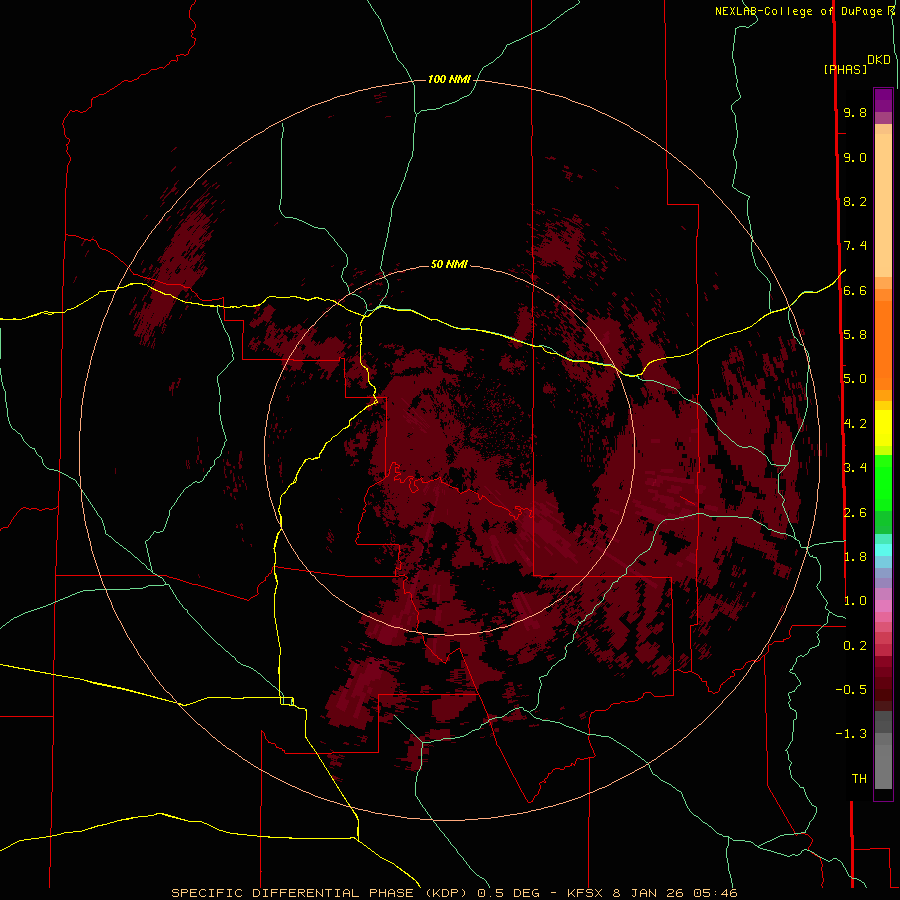
Task: Click the "100 NMI" range ring label
Action: tap(449, 79)
